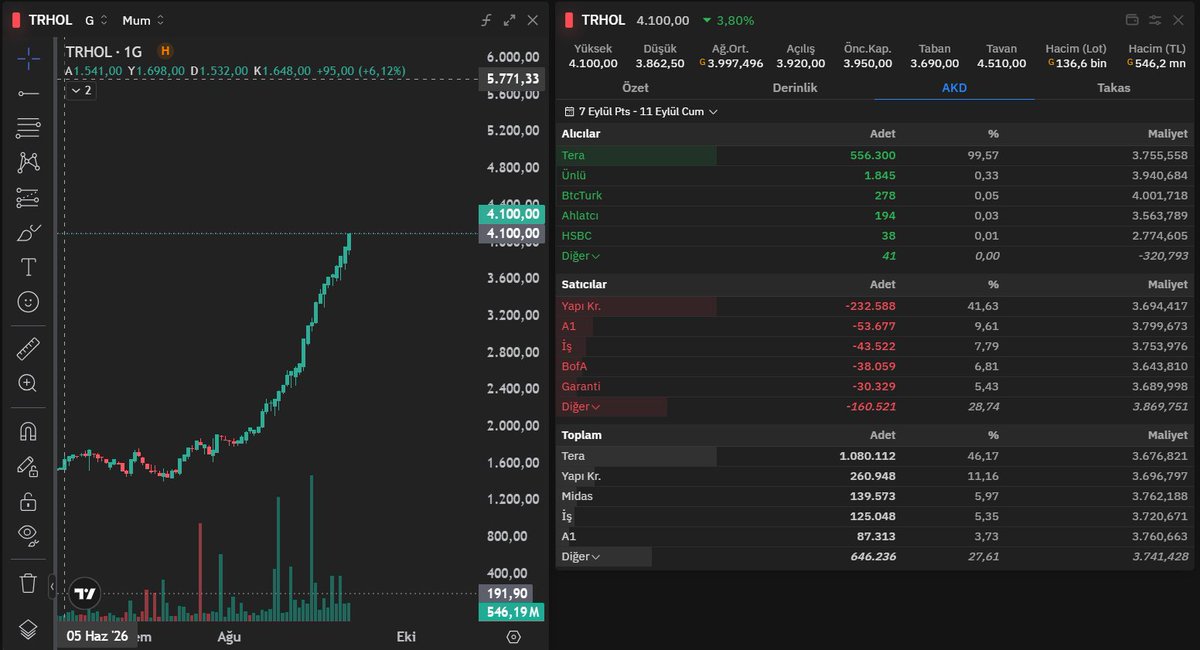Collapse the drawing toolbar side handle
The width and height of the screenshot is (1200, 650).
click(x=52, y=585)
